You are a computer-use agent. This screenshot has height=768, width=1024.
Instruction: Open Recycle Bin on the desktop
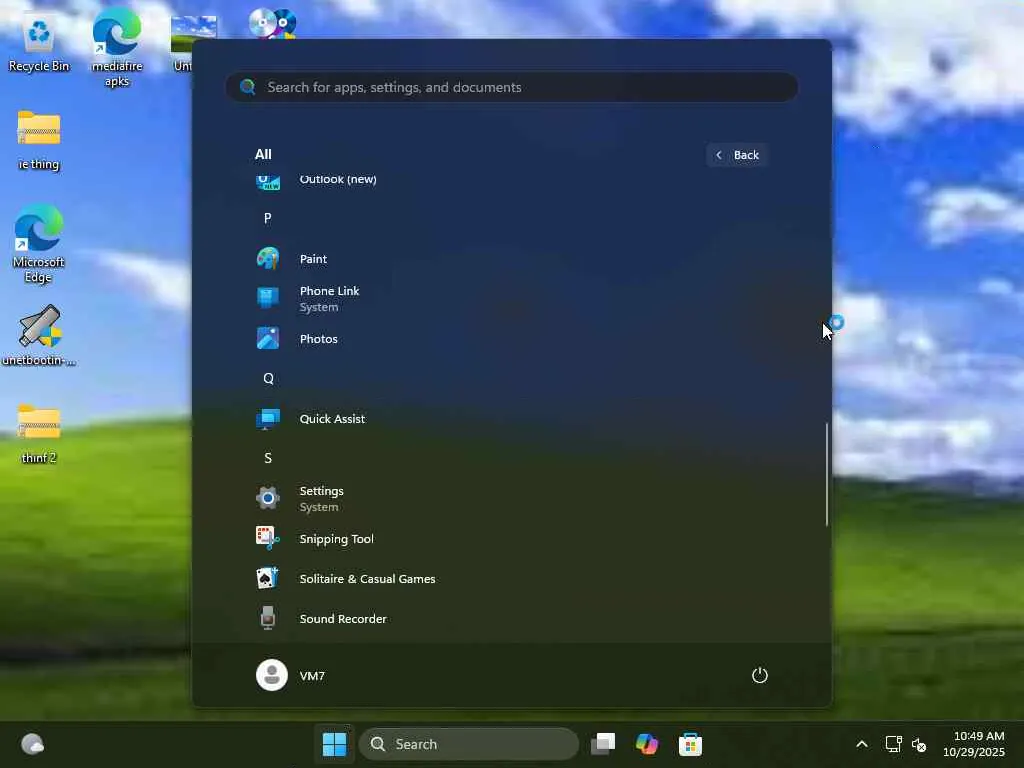point(39,43)
